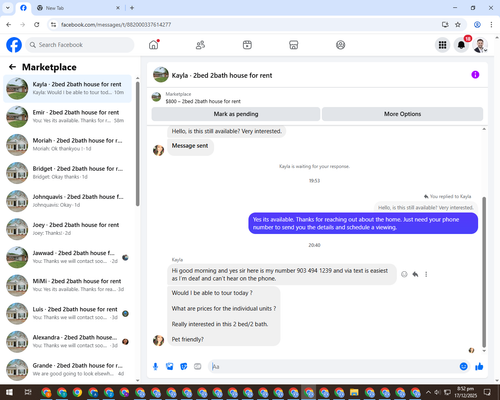
Task: Open Bridget conversation in chat list
Action: [67, 173]
